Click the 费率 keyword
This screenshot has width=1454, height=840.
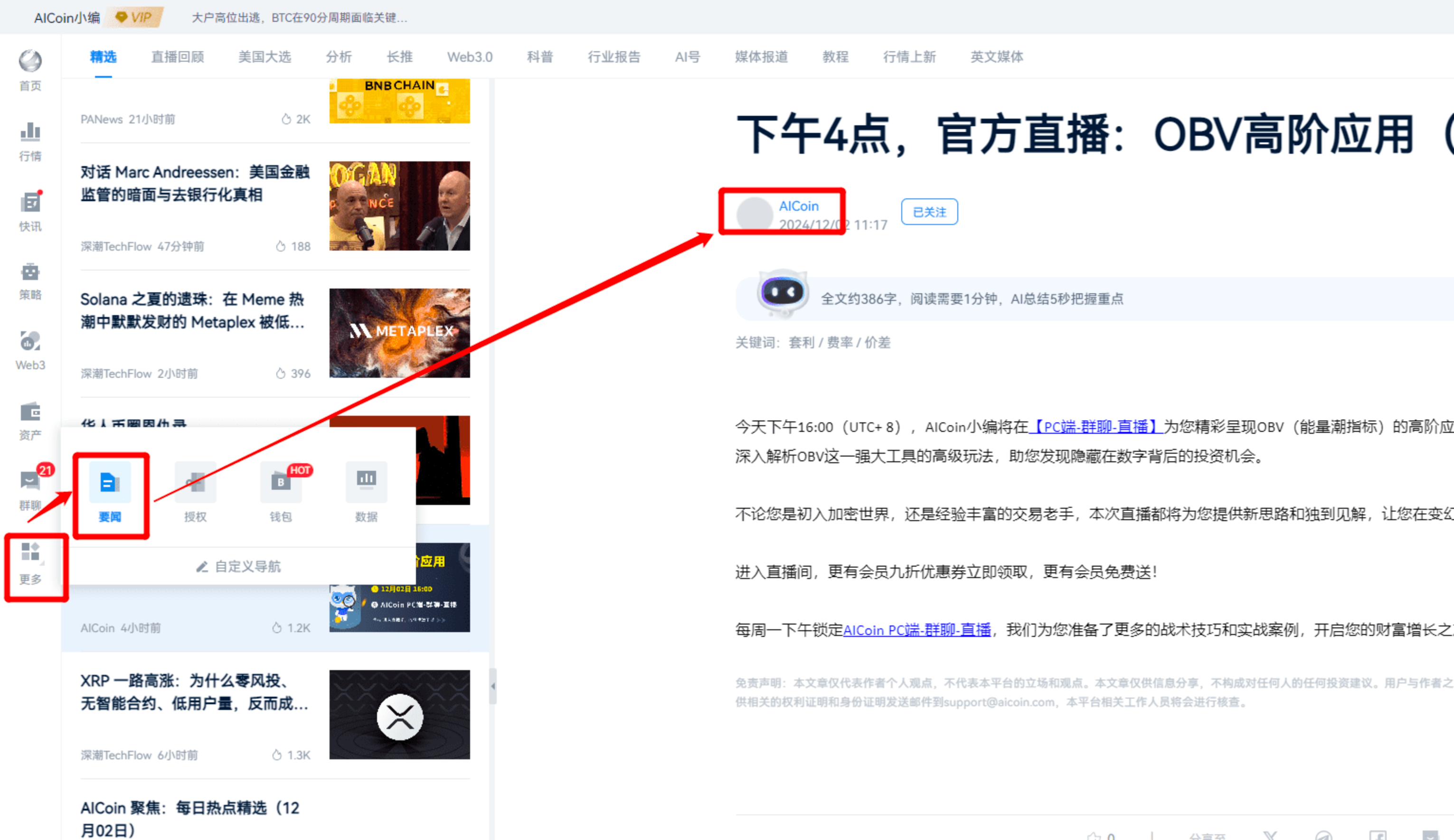point(840,343)
